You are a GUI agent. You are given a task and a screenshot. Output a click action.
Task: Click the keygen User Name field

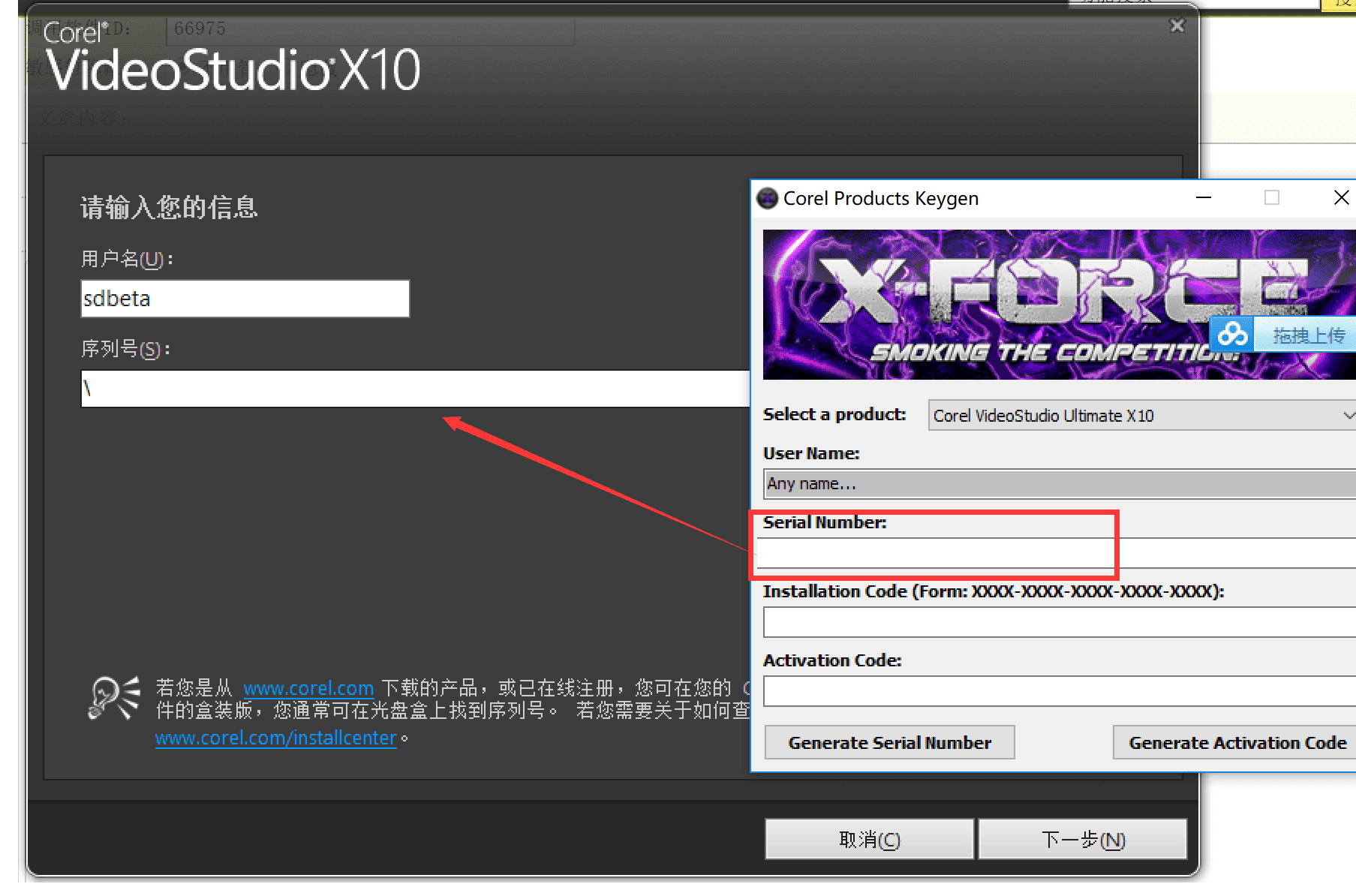tap(1060, 484)
